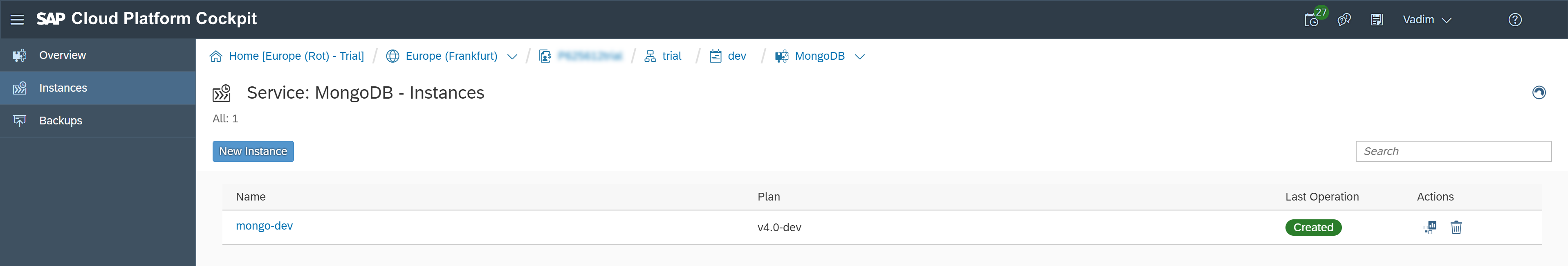The width and height of the screenshot is (1568, 266).
Task: Click the New Instance button
Action: click(x=253, y=151)
